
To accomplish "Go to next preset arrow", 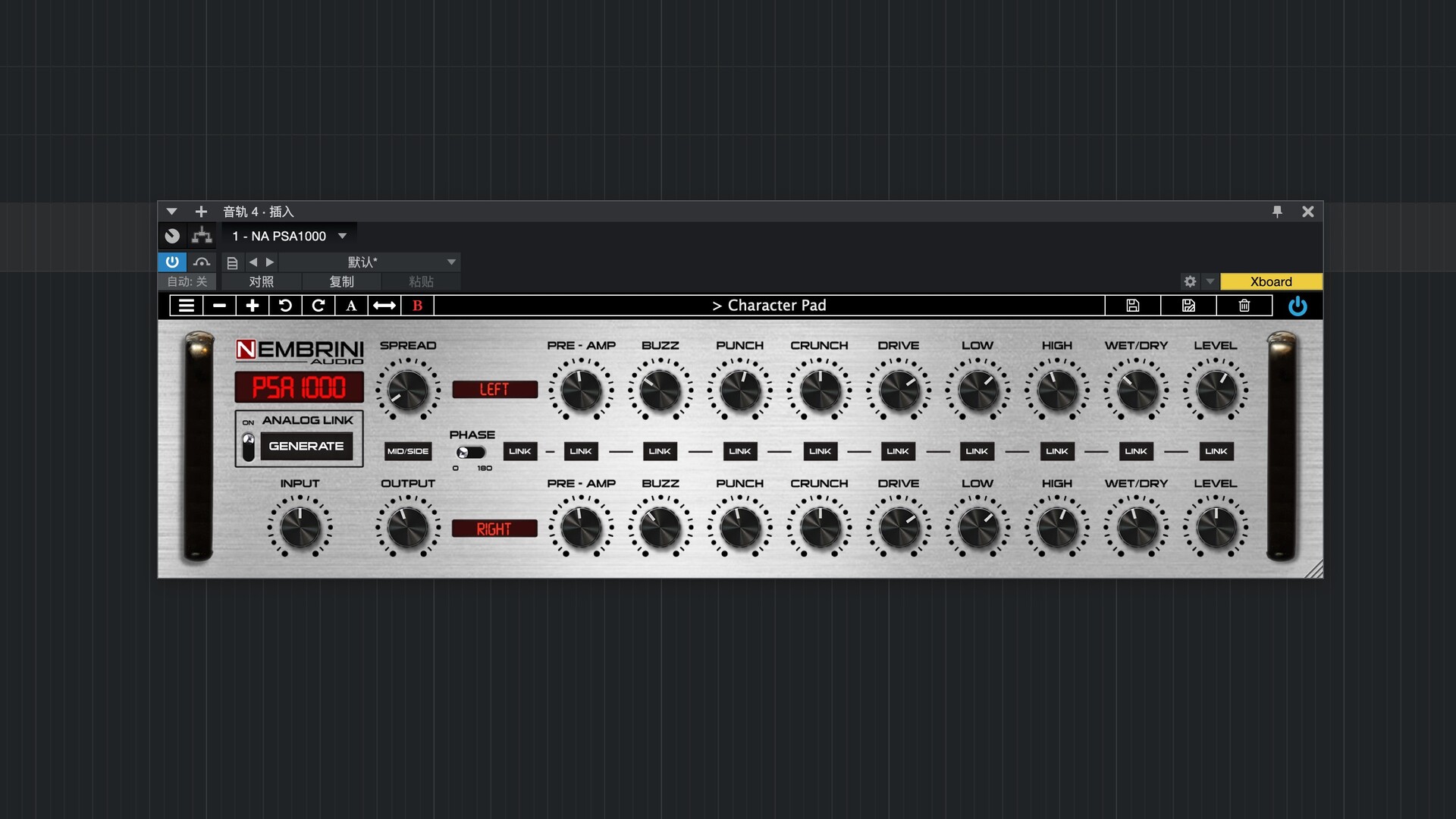I will [x=269, y=262].
